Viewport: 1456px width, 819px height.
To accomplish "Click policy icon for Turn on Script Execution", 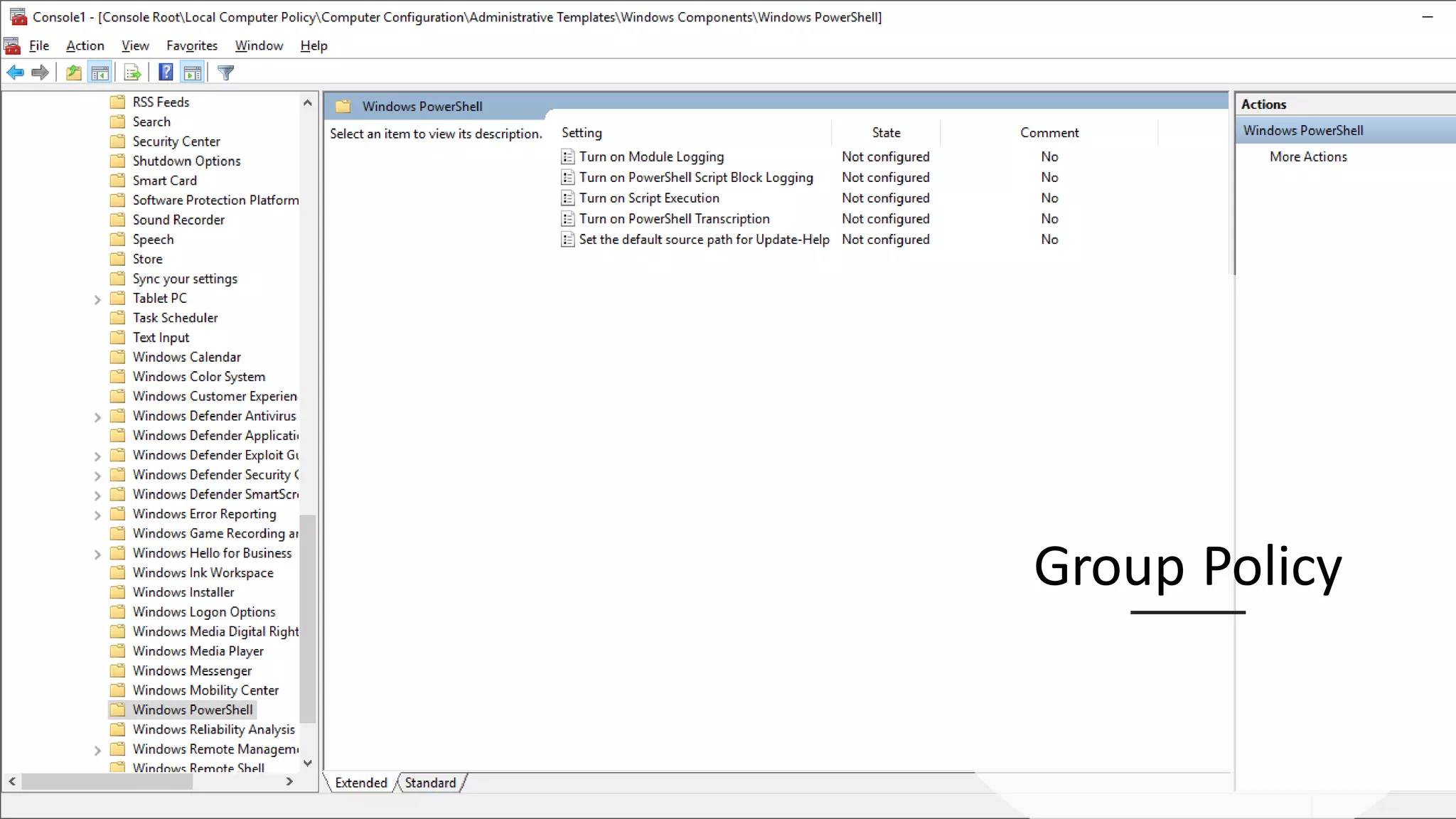I will 567,198.
